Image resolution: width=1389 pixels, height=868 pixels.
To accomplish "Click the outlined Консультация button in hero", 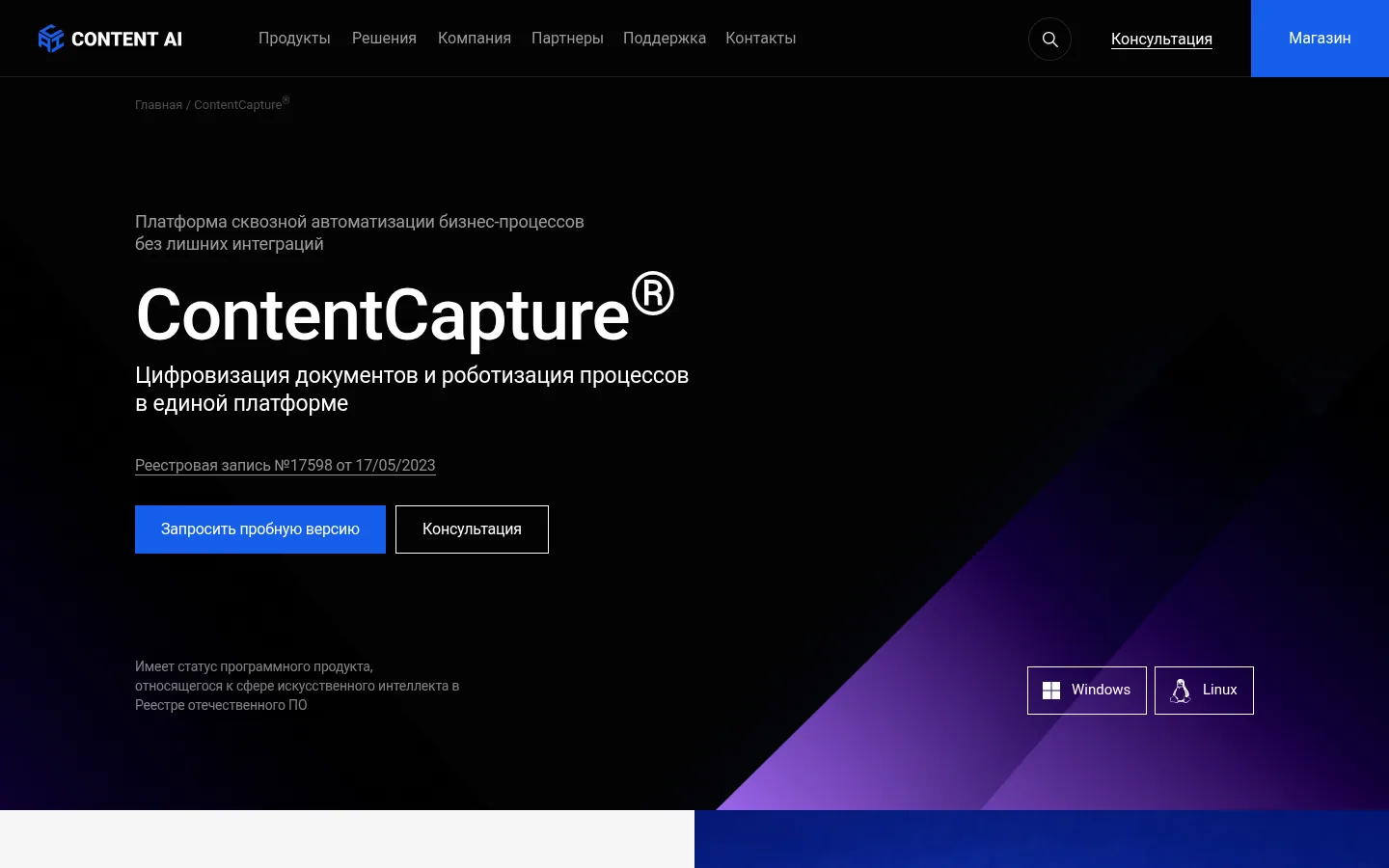I will click(x=472, y=529).
